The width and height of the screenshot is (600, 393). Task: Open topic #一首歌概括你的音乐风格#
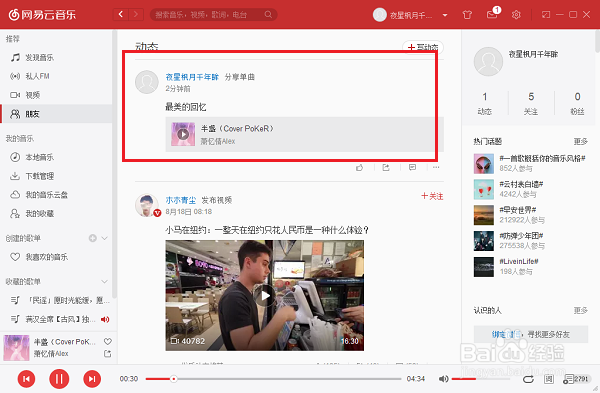pyautogui.click(x=542, y=158)
